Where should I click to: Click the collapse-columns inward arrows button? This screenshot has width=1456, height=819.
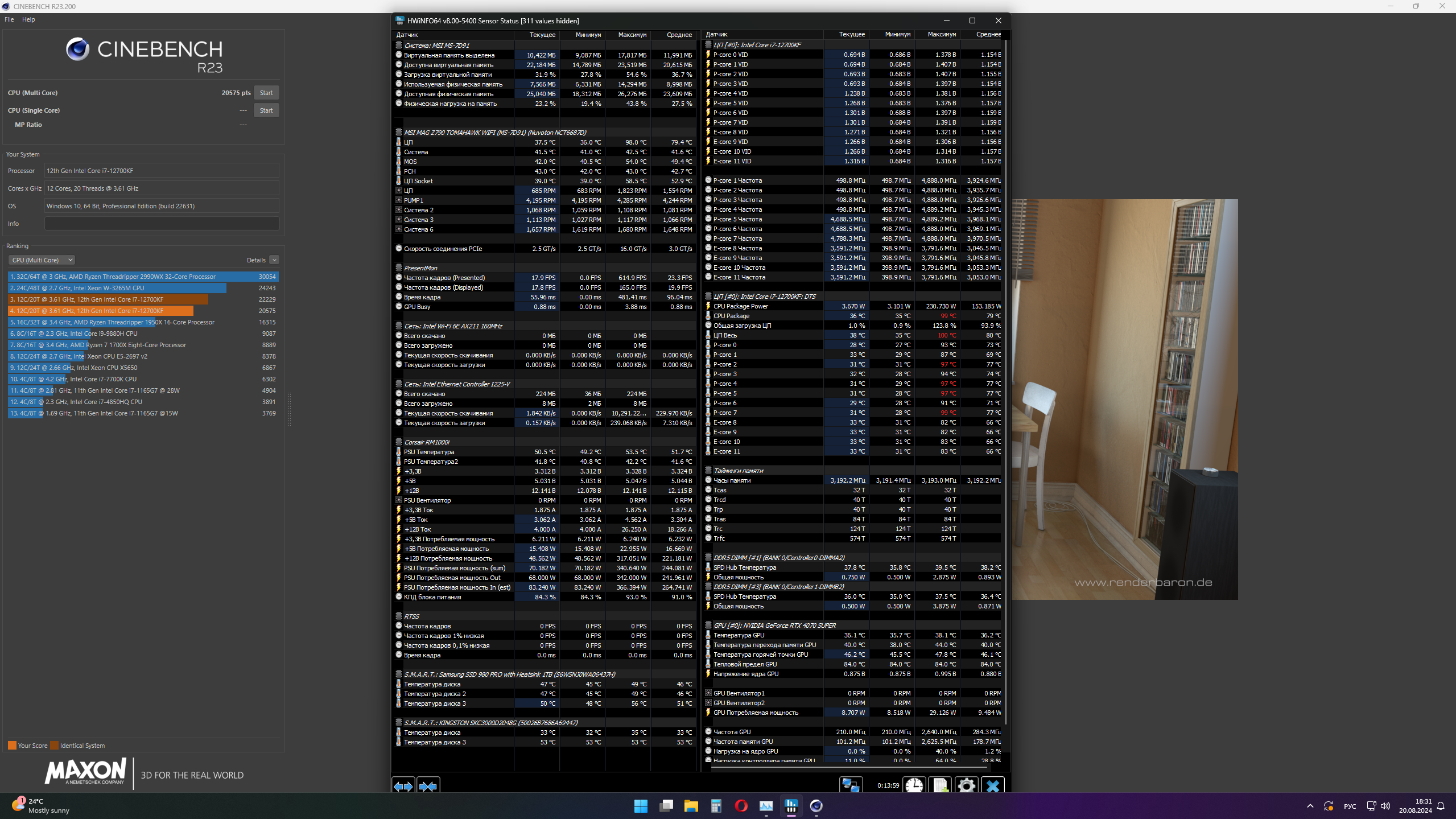(x=428, y=786)
